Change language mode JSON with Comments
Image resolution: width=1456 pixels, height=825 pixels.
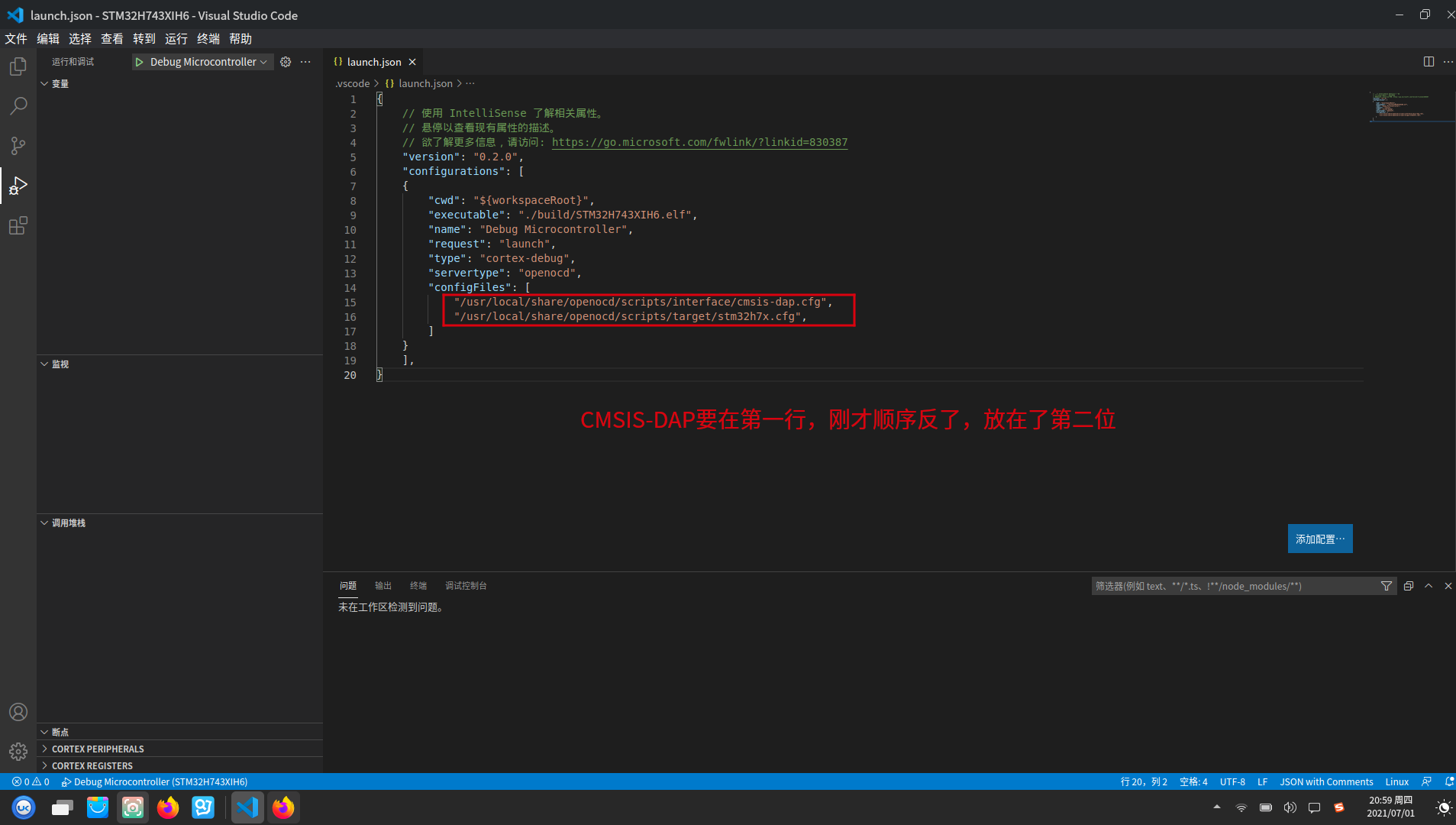point(1326,781)
